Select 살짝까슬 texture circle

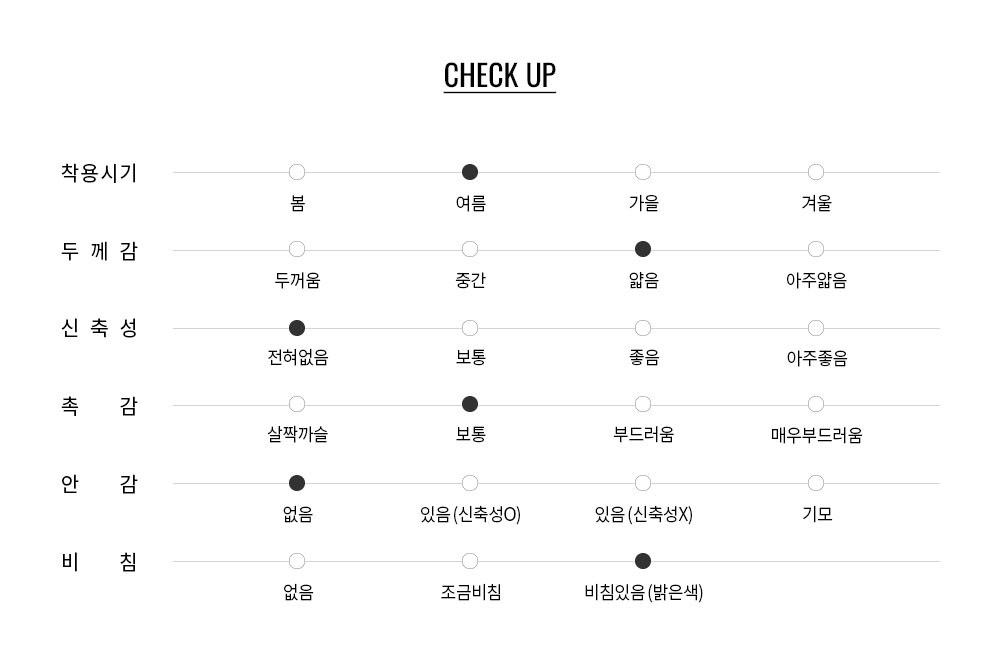pos(297,405)
